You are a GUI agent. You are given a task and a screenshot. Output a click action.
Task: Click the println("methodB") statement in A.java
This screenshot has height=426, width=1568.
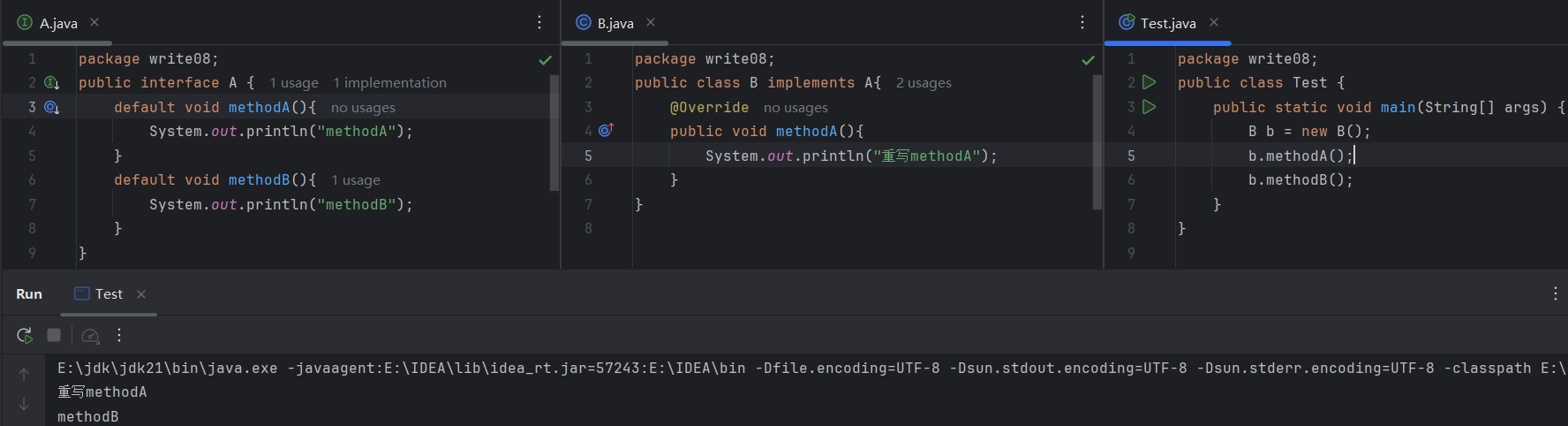(281, 205)
